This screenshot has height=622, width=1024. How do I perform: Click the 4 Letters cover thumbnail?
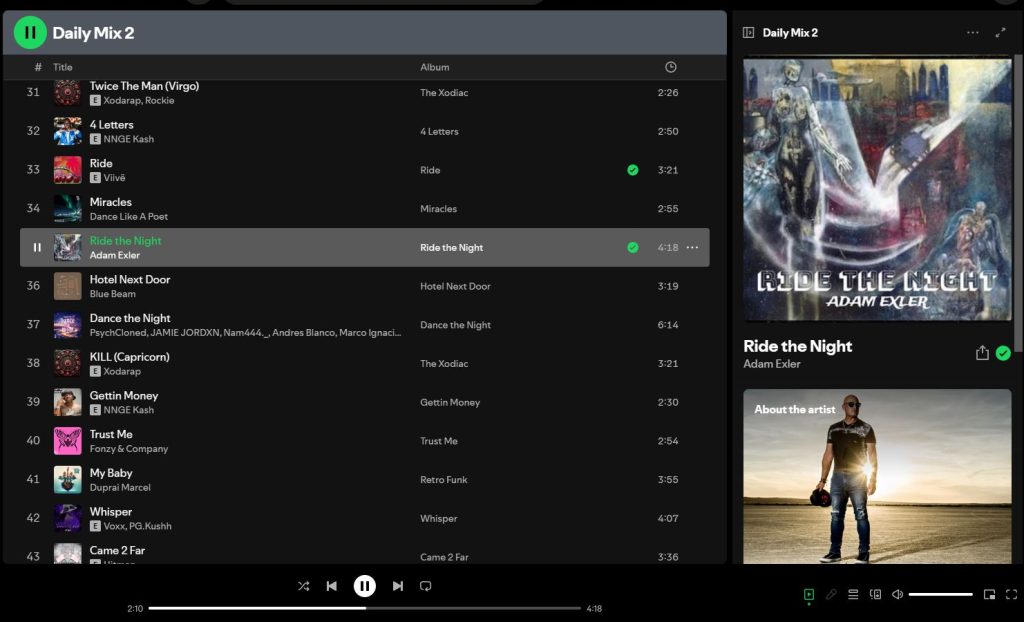[67, 131]
